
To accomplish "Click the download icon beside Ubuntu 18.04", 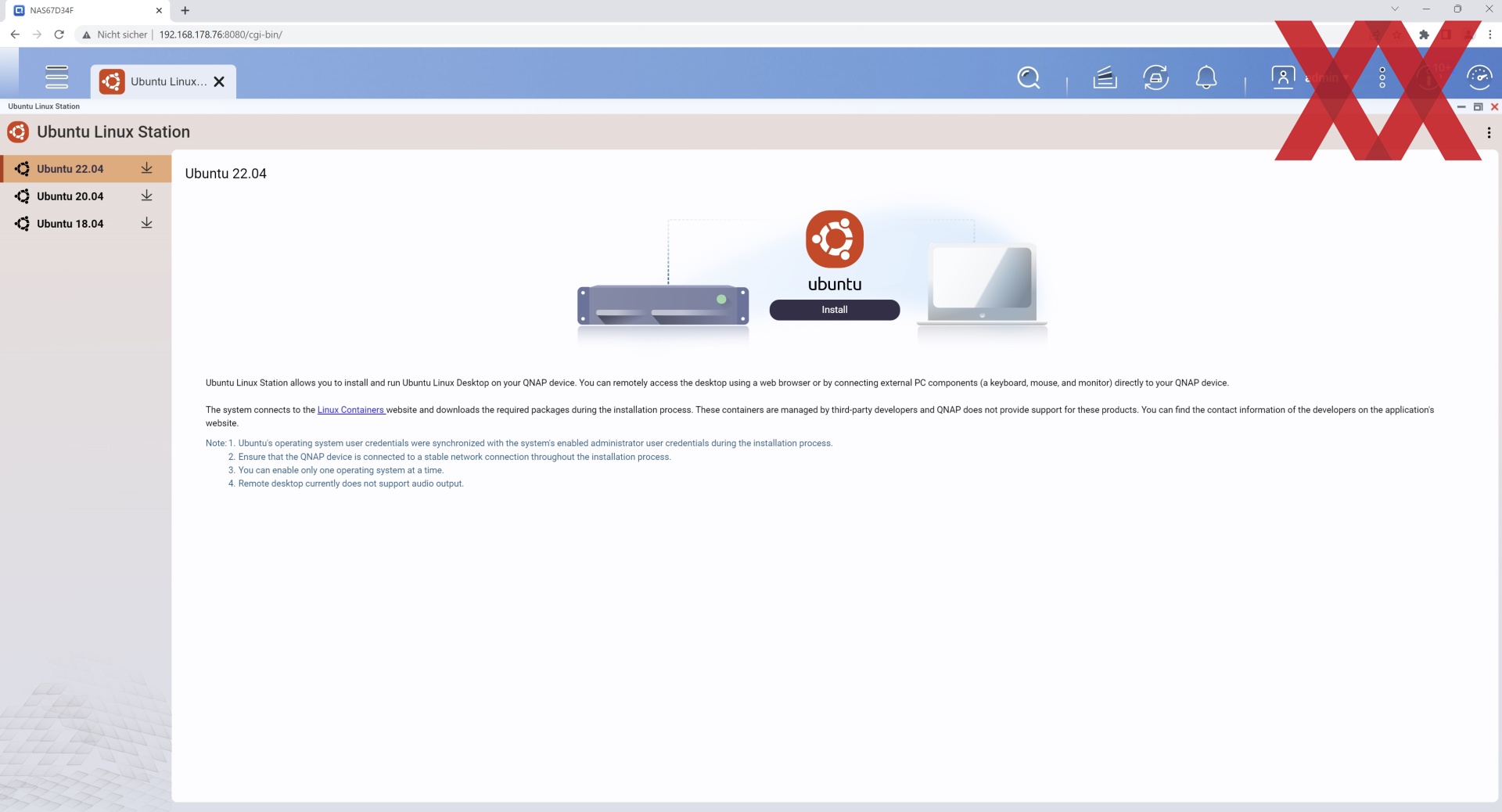I will (146, 223).
